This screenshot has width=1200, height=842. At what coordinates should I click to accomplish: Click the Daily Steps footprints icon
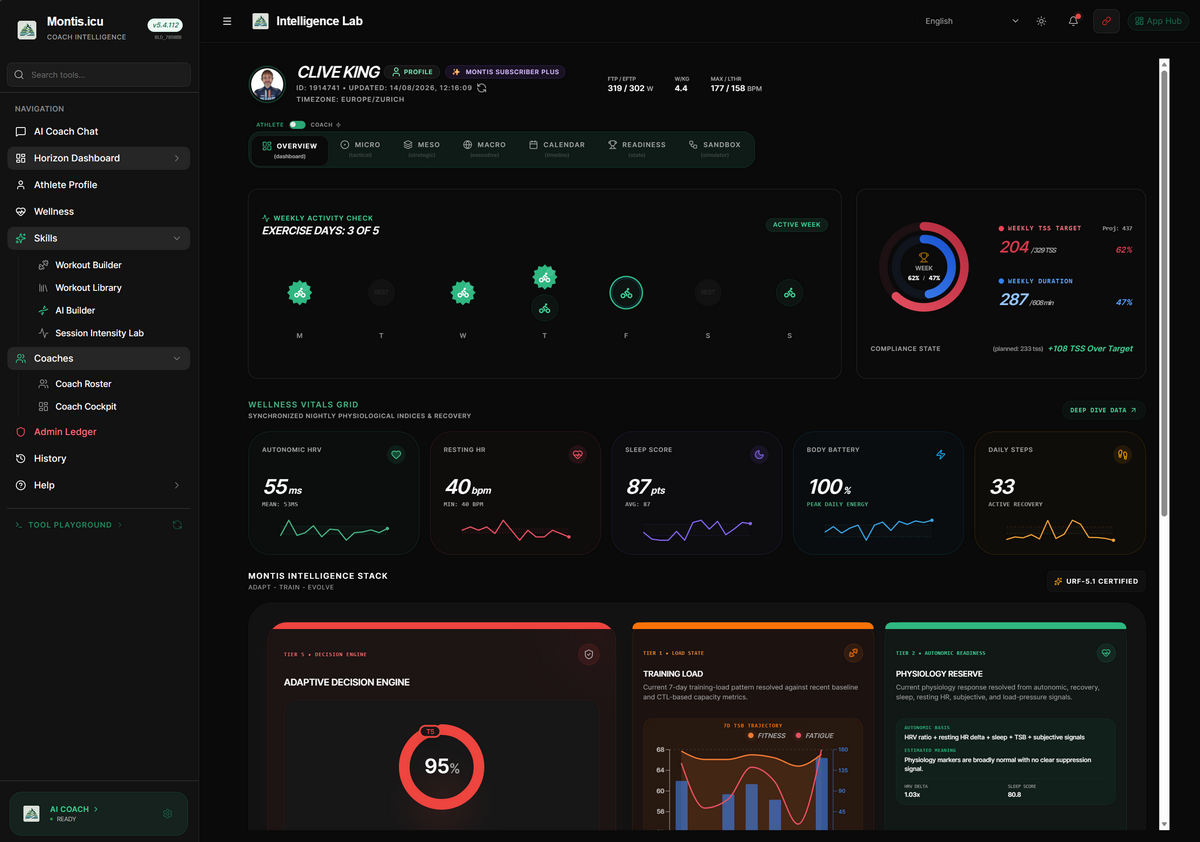tap(1122, 455)
